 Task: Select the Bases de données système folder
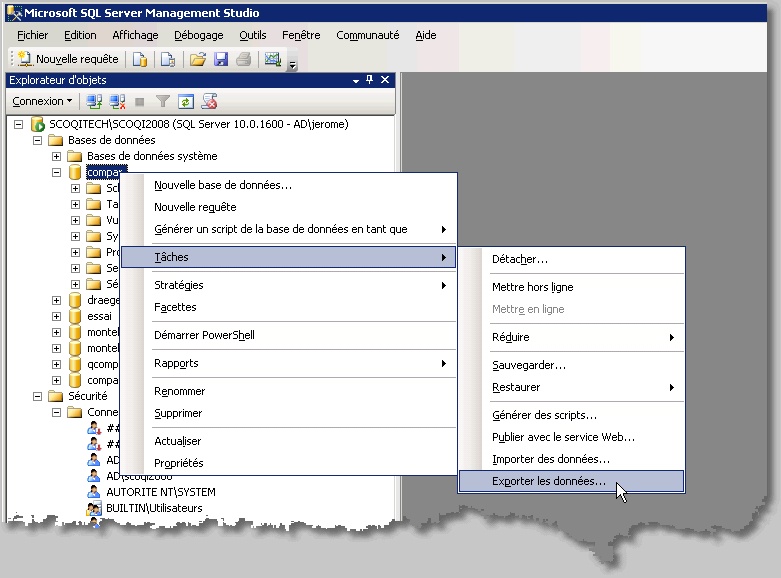coord(152,156)
